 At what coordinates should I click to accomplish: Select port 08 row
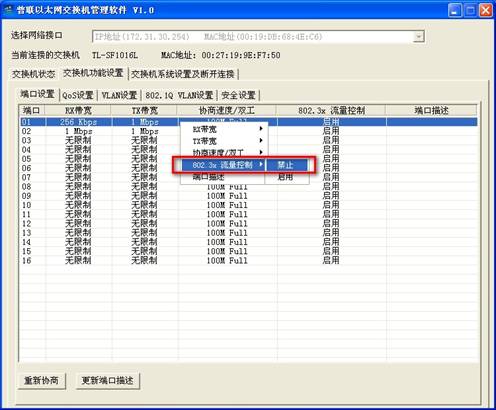pyautogui.click(x=248, y=187)
